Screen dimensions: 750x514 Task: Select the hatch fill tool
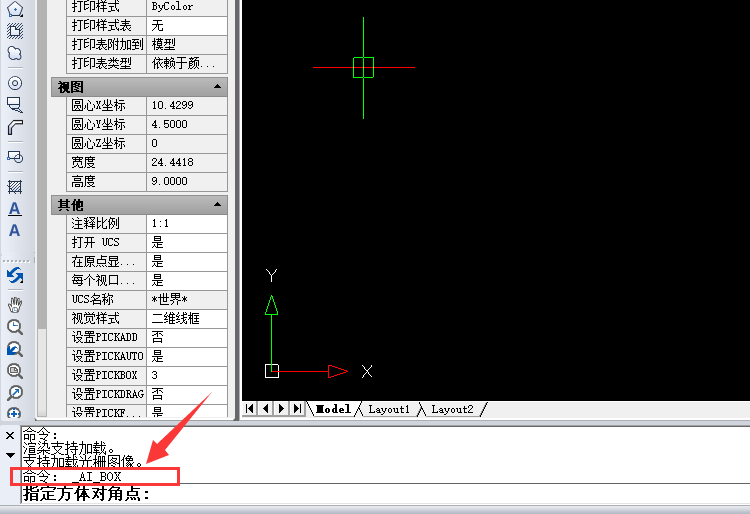pos(15,187)
